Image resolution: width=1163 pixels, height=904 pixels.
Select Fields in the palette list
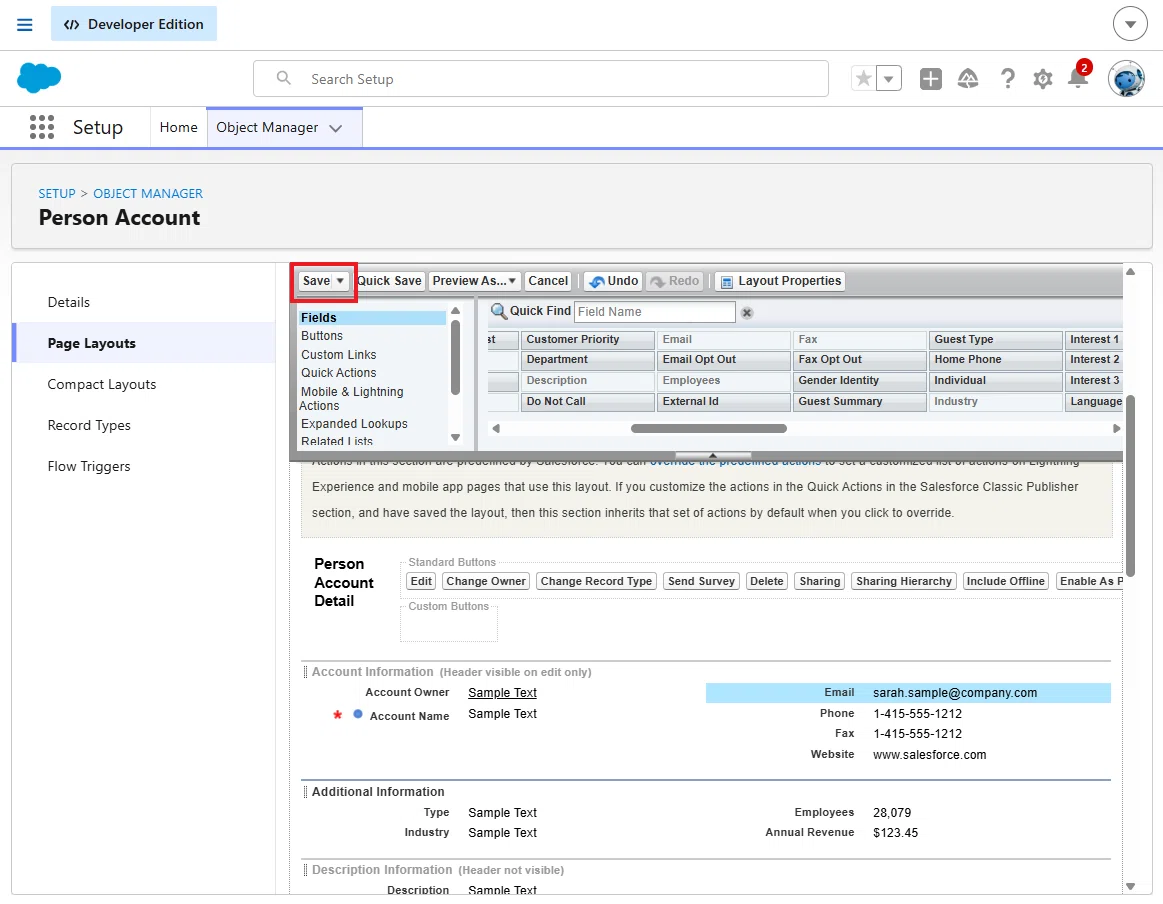[x=372, y=317]
